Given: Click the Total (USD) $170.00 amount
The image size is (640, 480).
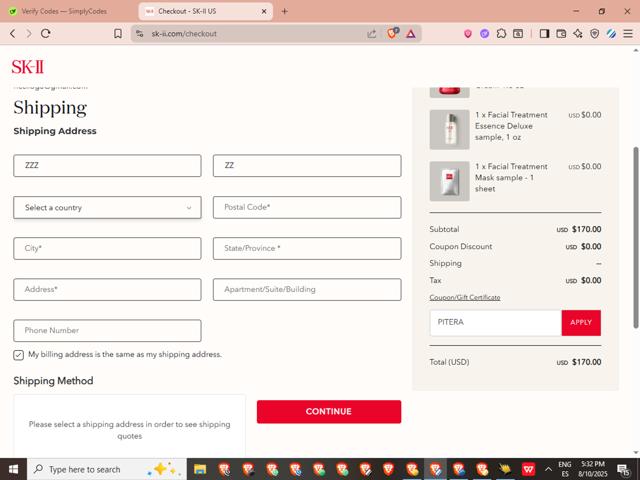Looking at the screenshot, I should [x=579, y=362].
